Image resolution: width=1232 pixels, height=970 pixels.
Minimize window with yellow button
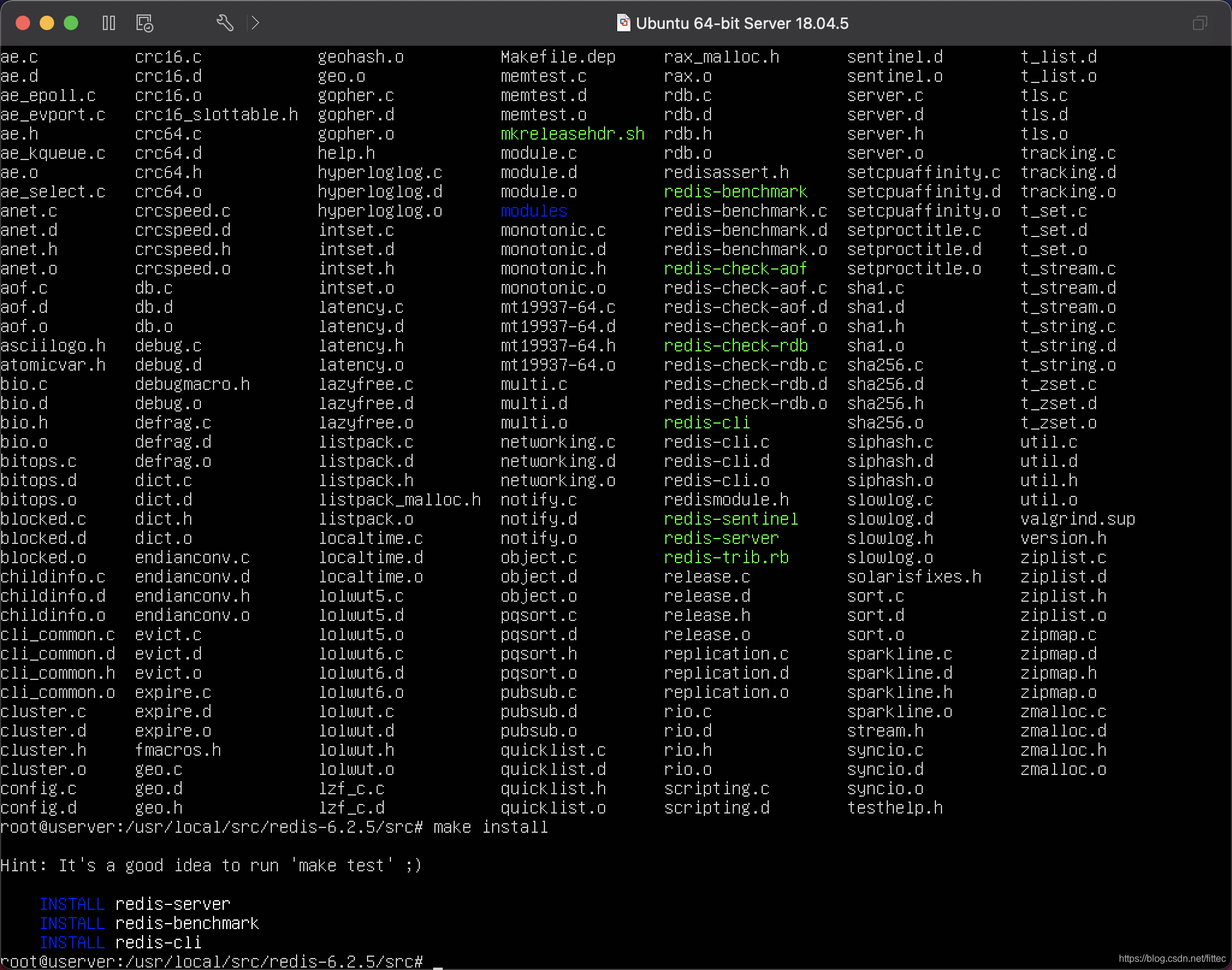pos(47,23)
